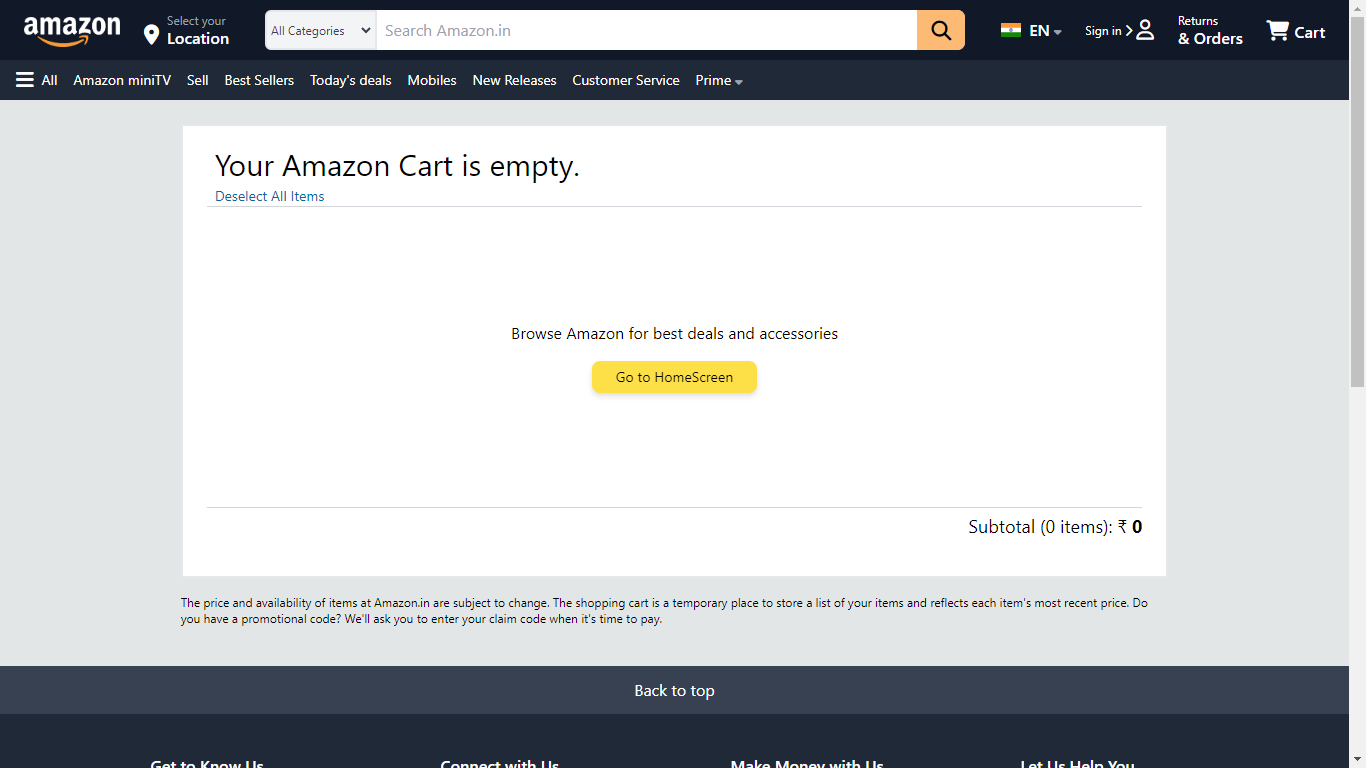Open the Cart via cart icon

coord(1278,30)
